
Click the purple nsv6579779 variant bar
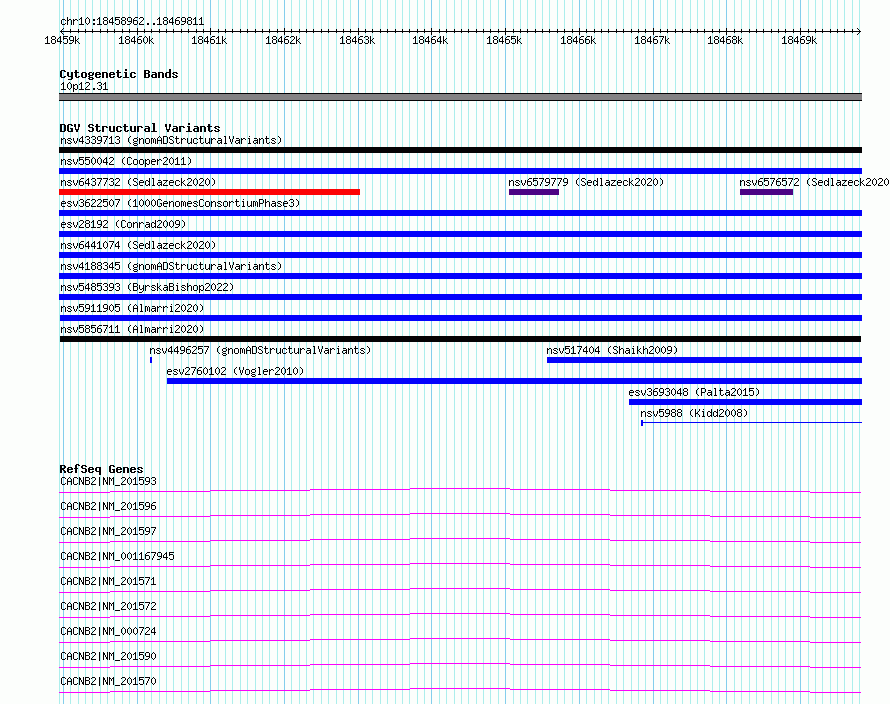pos(534,192)
